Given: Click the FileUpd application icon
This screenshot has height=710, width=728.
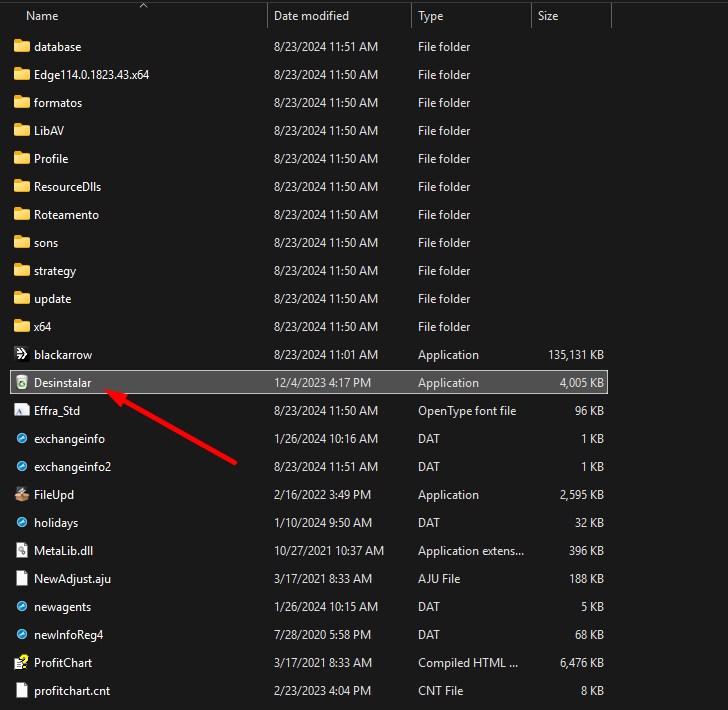Looking at the screenshot, I should click(x=22, y=495).
